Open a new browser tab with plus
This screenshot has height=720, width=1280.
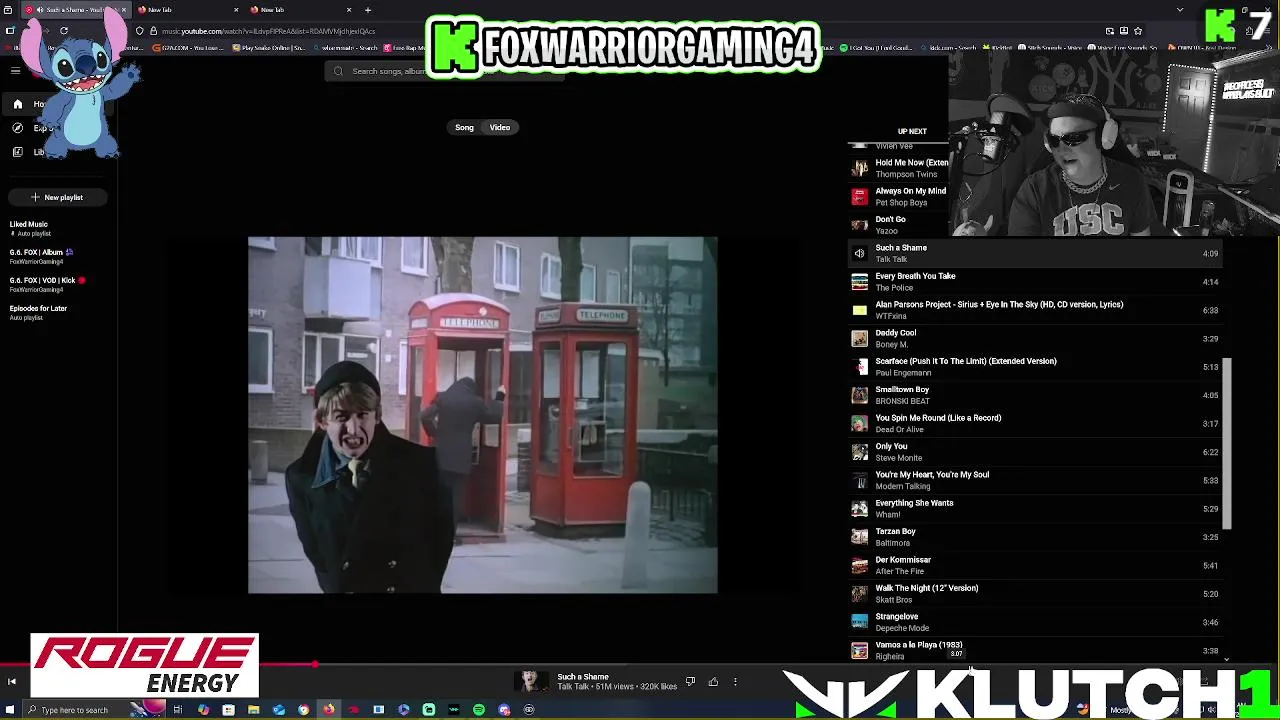click(368, 10)
